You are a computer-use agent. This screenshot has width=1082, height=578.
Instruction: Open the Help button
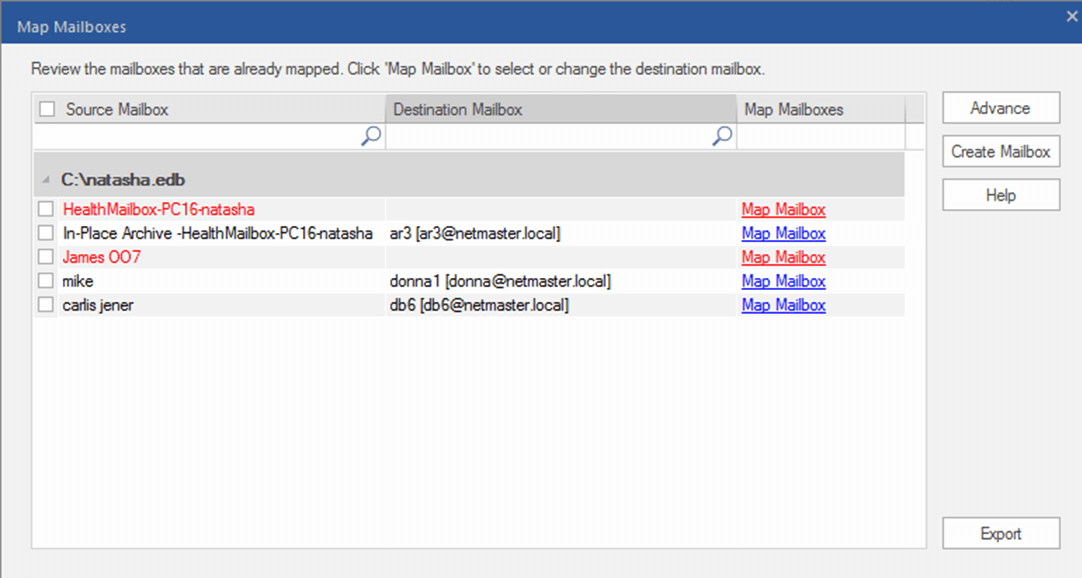point(1000,196)
